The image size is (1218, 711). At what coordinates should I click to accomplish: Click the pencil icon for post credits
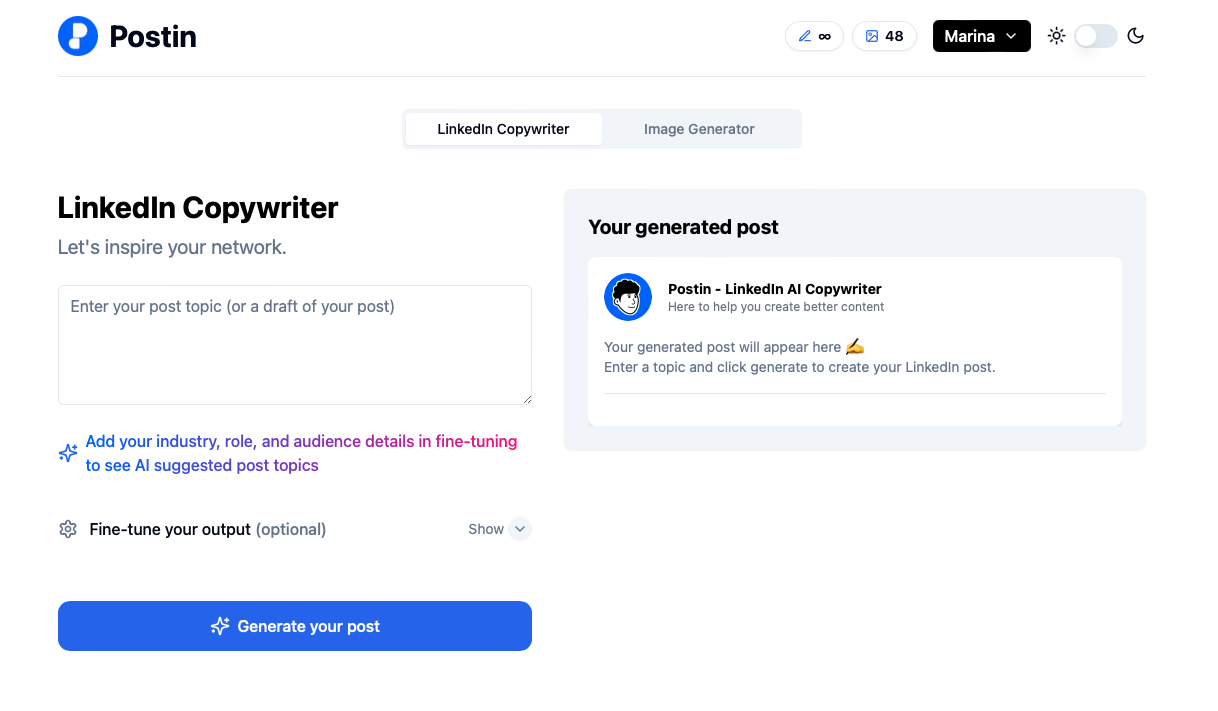pos(805,36)
